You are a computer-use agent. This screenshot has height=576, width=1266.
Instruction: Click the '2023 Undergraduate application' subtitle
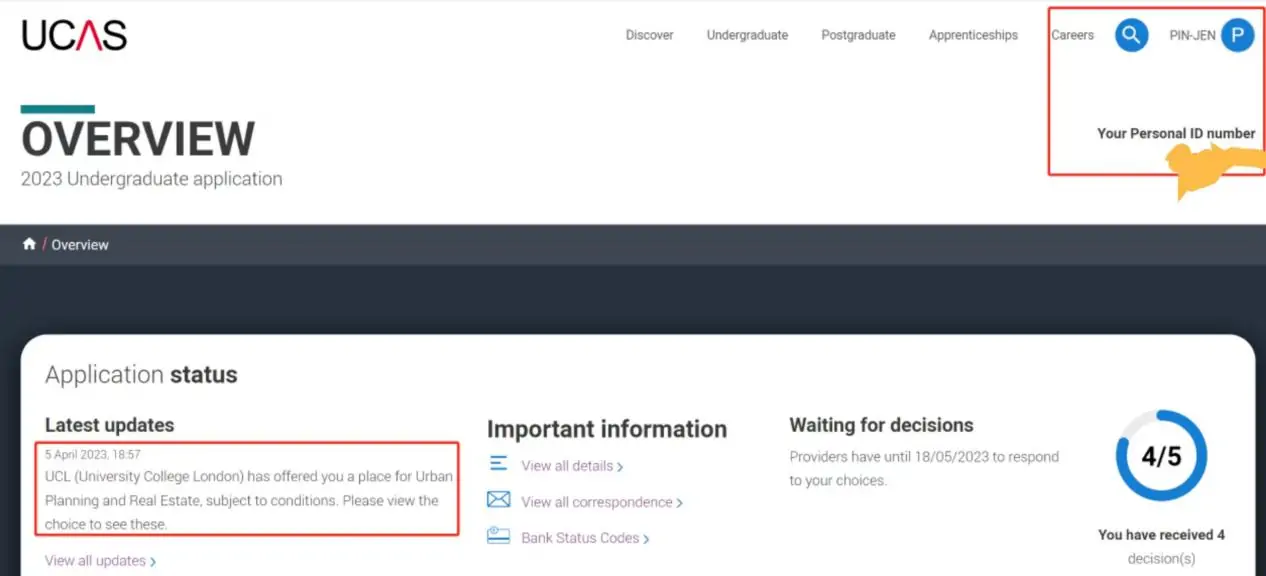(152, 179)
